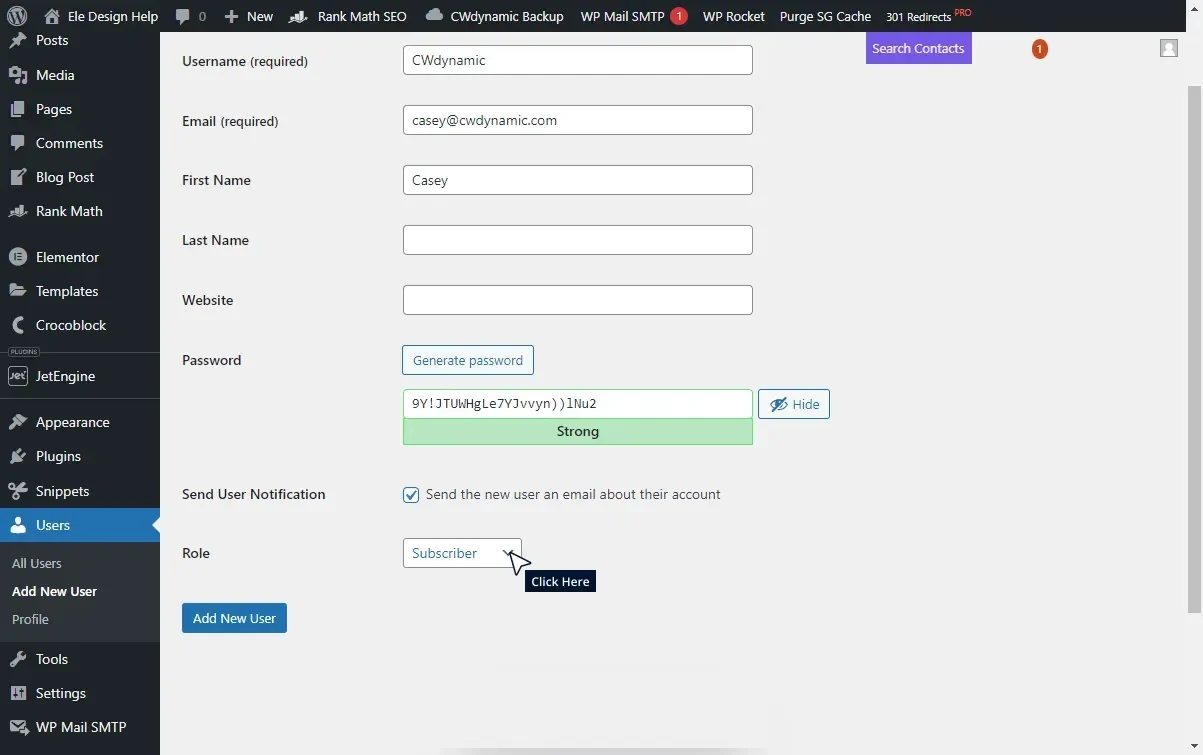Open Rank Math SEO in admin bar
Viewport: 1203px width, 755px height.
tap(348, 16)
